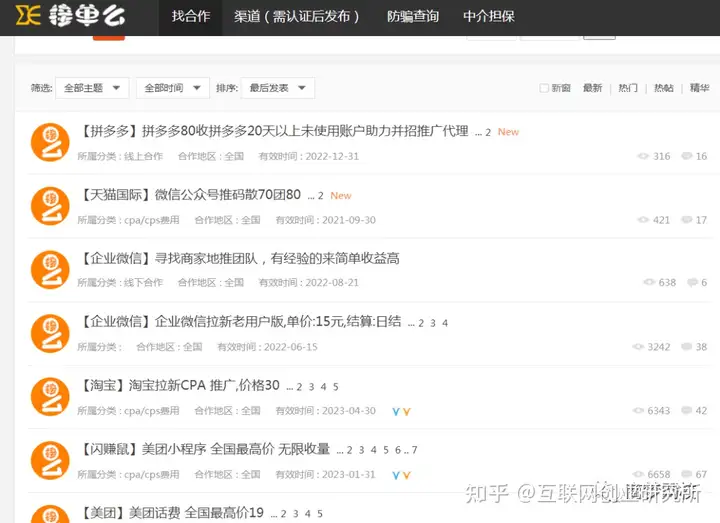Click reply bubble icon beside 17
The width and height of the screenshot is (720, 523).
[x=686, y=220]
